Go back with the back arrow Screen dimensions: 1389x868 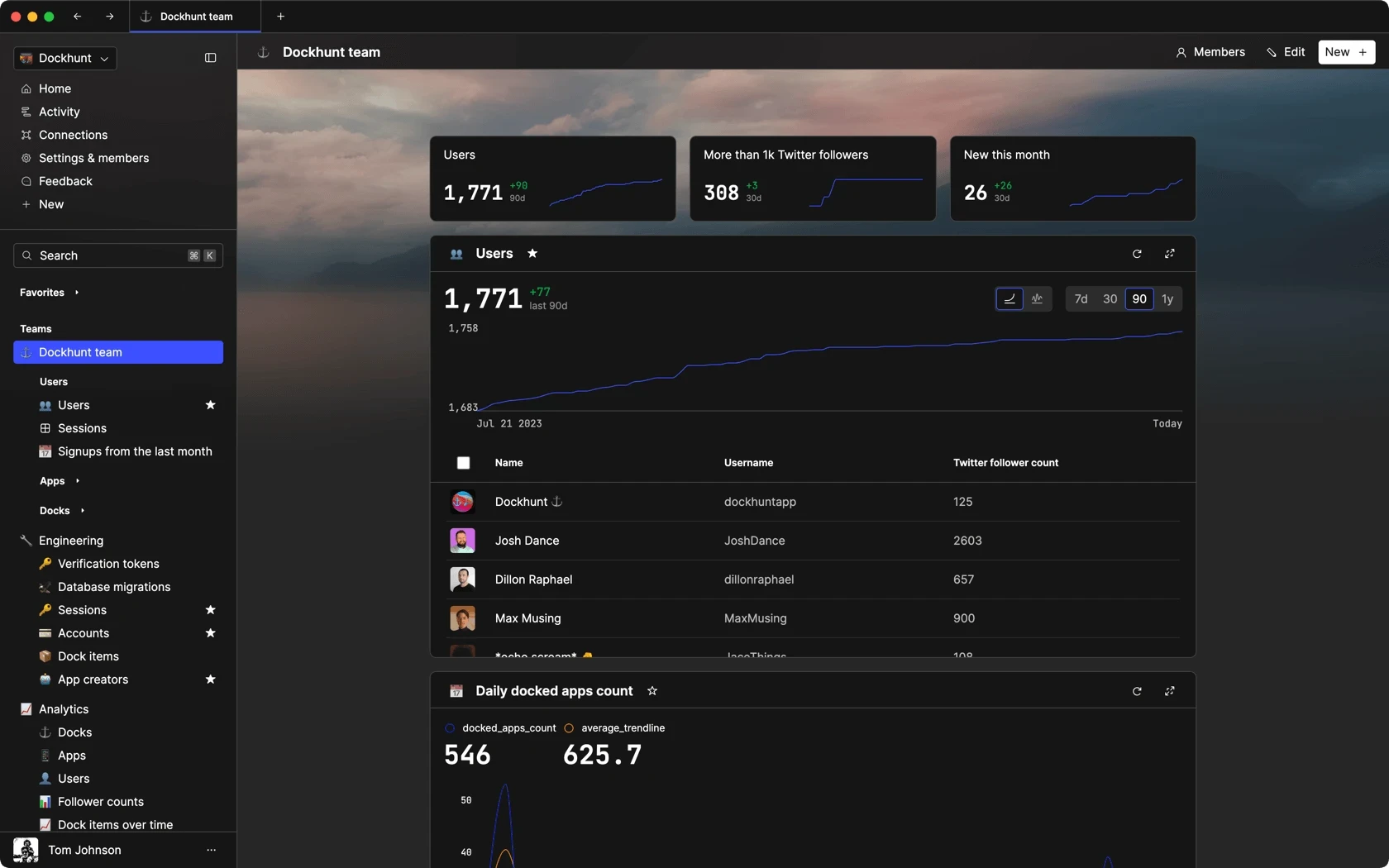(77, 17)
